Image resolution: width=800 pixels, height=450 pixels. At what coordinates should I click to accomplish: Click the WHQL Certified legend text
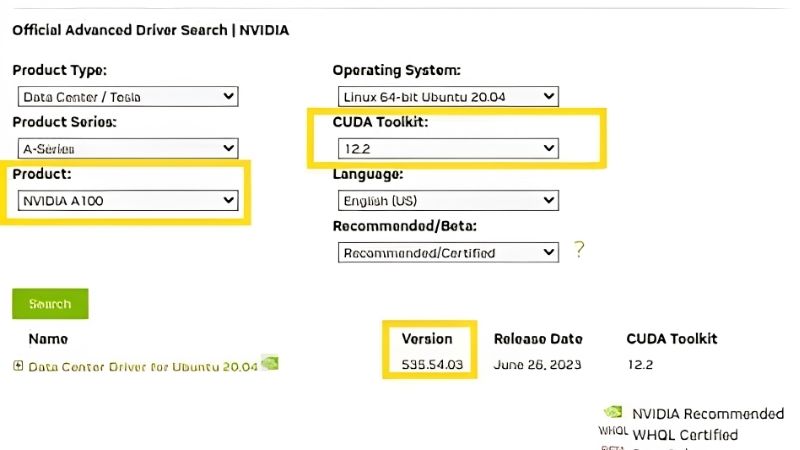click(685, 435)
